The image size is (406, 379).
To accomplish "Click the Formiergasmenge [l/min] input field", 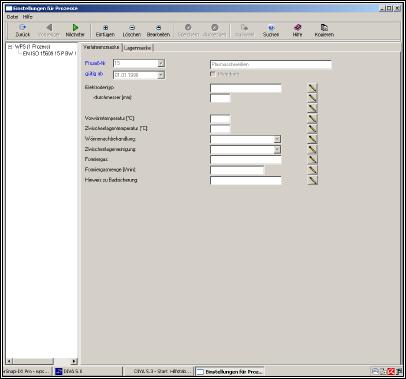I will click(237, 170).
